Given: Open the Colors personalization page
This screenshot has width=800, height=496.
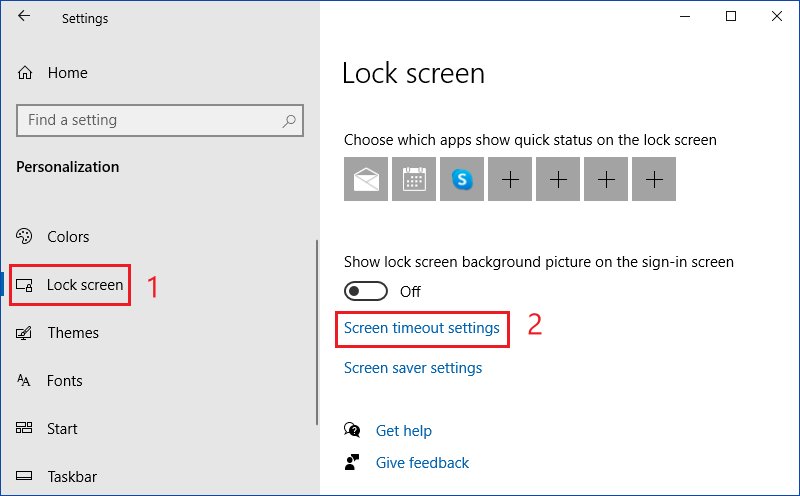Looking at the screenshot, I should click(x=68, y=237).
